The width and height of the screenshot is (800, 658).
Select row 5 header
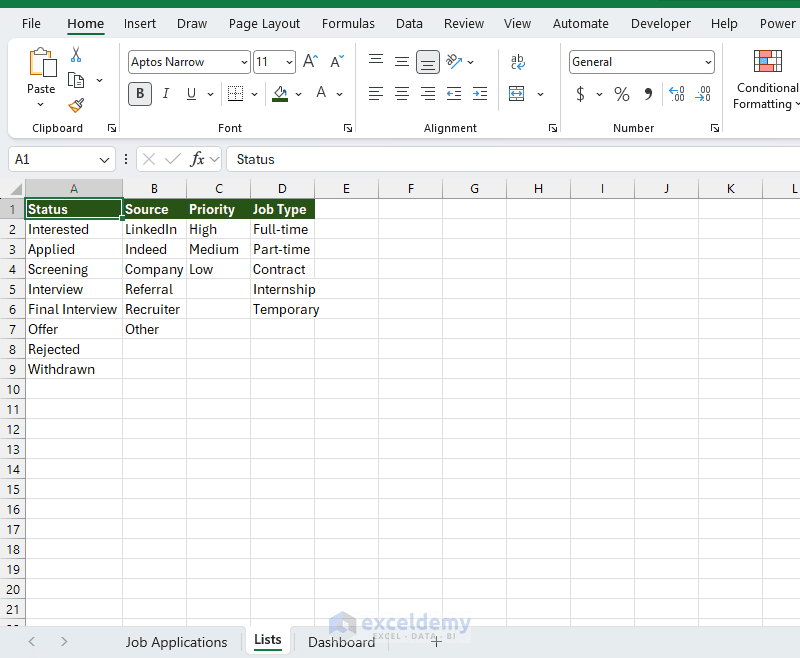pos(12,290)
